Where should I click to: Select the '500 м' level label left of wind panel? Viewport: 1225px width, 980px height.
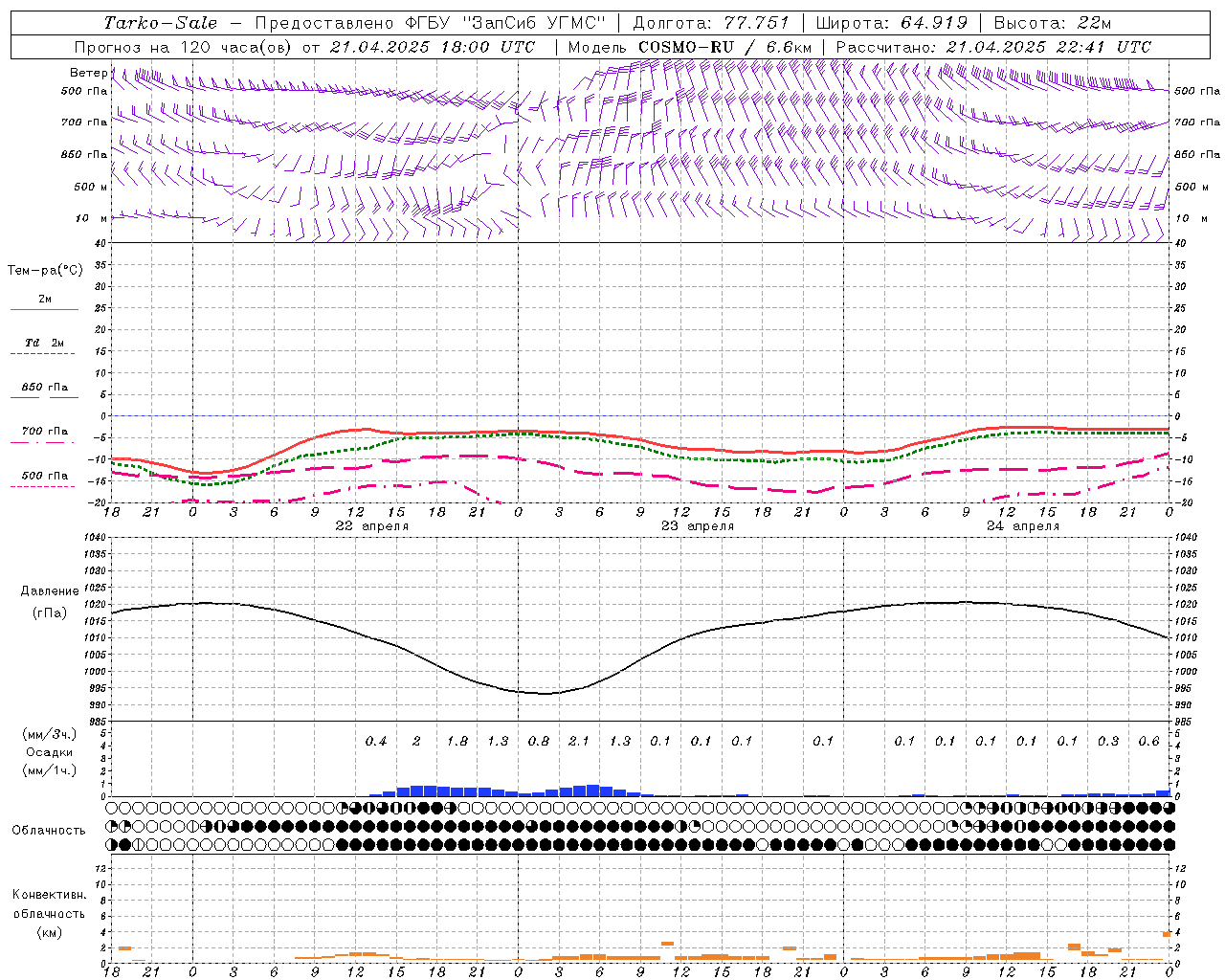[90, 187]
